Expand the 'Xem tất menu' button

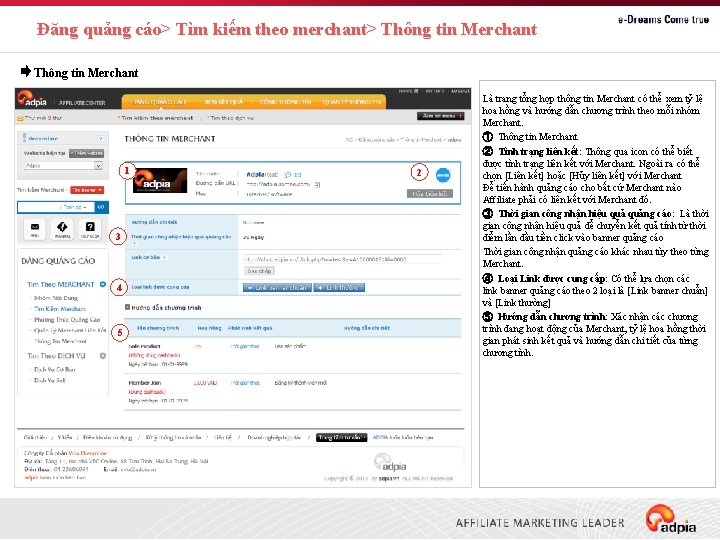click(440, 116)
